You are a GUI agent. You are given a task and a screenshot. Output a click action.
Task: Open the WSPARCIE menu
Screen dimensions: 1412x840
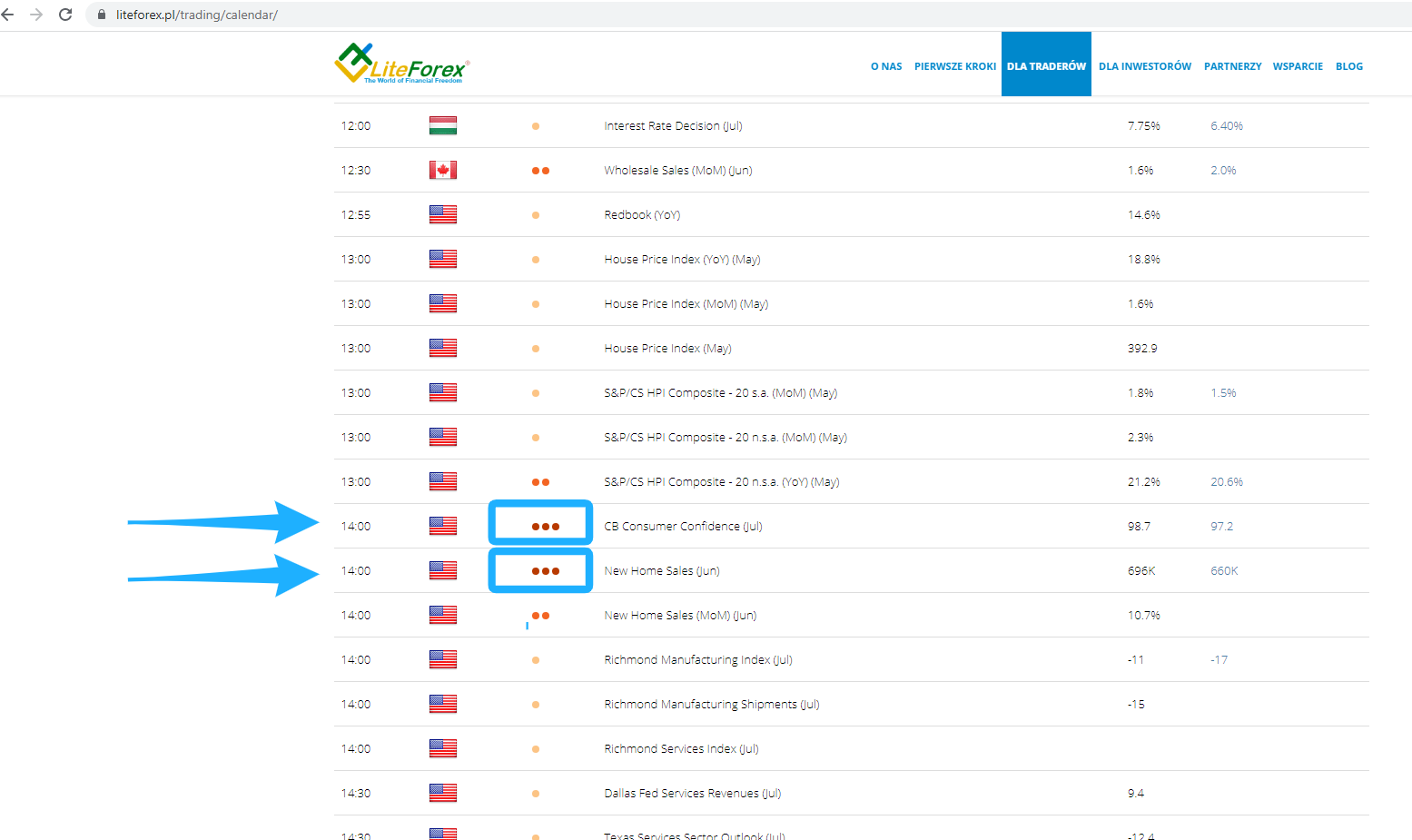(x=1298, y=65)
